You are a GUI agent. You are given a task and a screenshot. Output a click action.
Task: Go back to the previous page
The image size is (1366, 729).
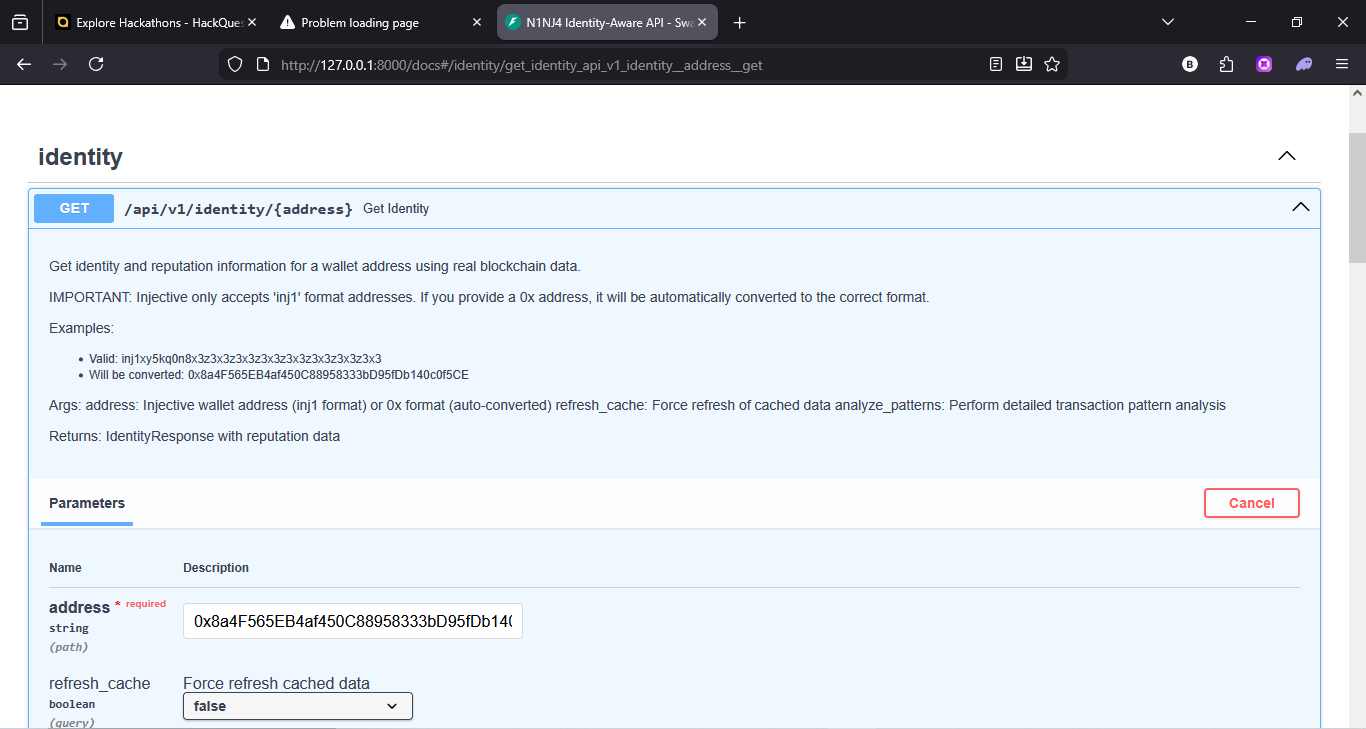click(x=24, y=64)
